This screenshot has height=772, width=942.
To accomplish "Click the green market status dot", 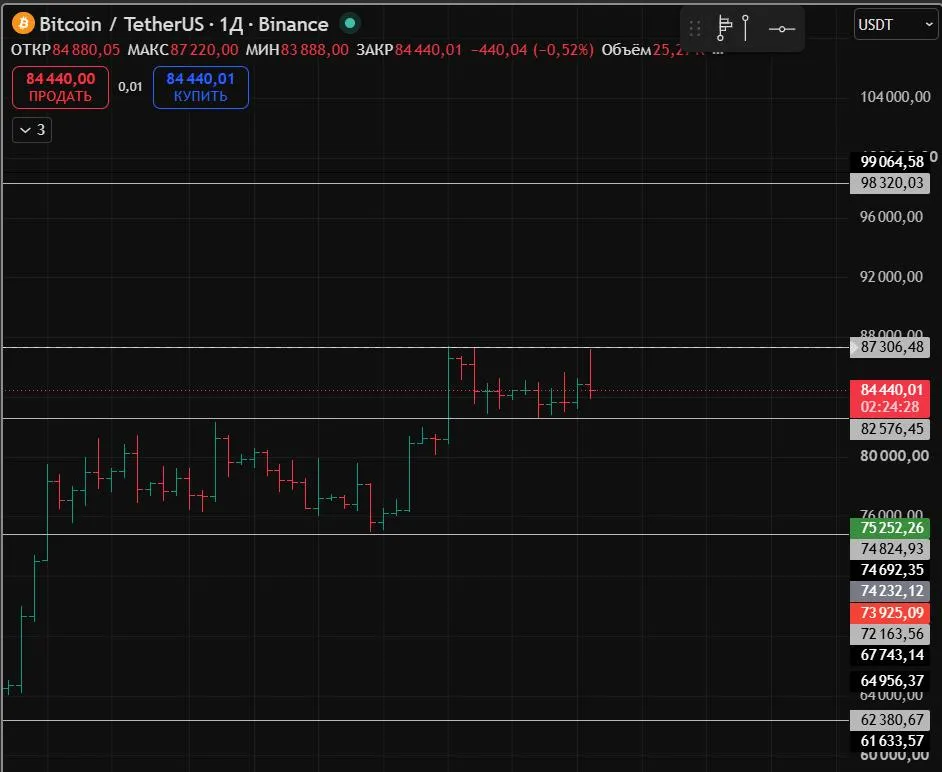I will 350,23.
